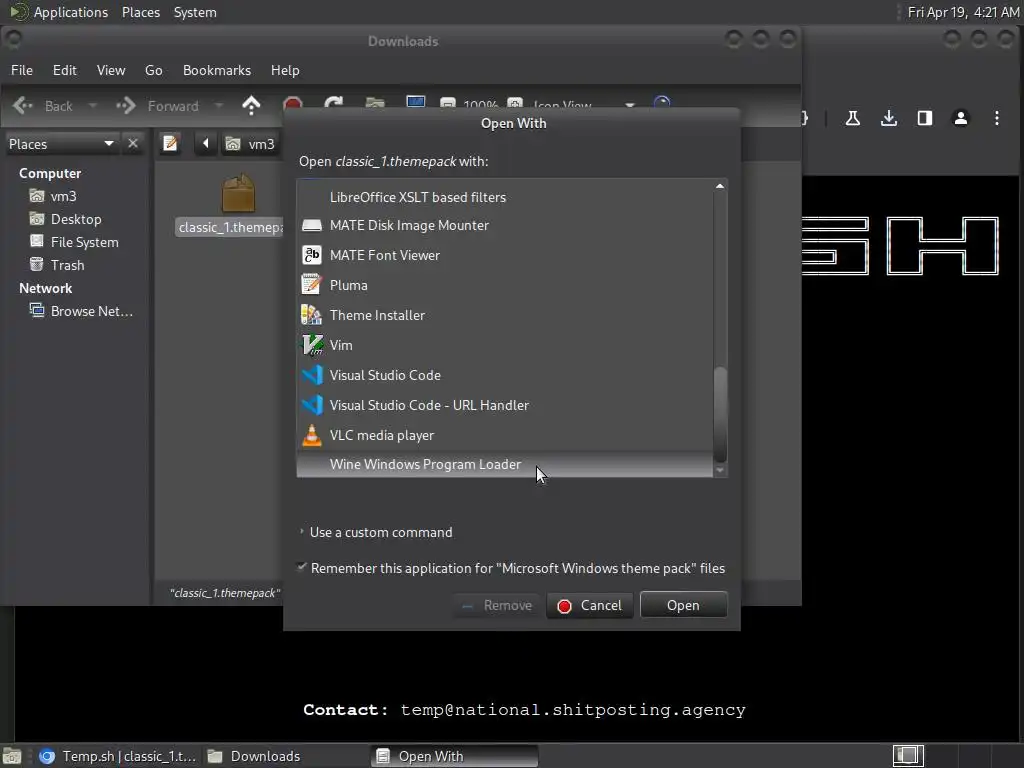Open the Edit menu
1024x768 pixels.
point(64,70)
